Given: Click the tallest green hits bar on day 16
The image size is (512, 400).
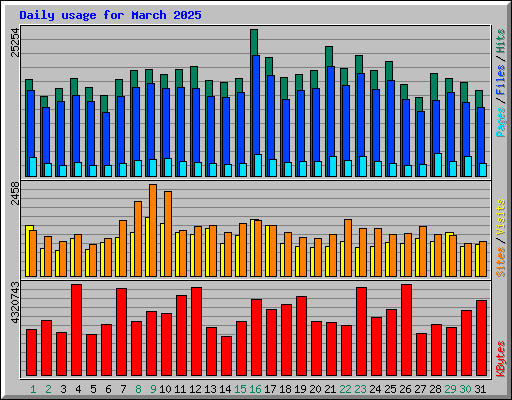Looking at the screenshot, I should [254, 42].
